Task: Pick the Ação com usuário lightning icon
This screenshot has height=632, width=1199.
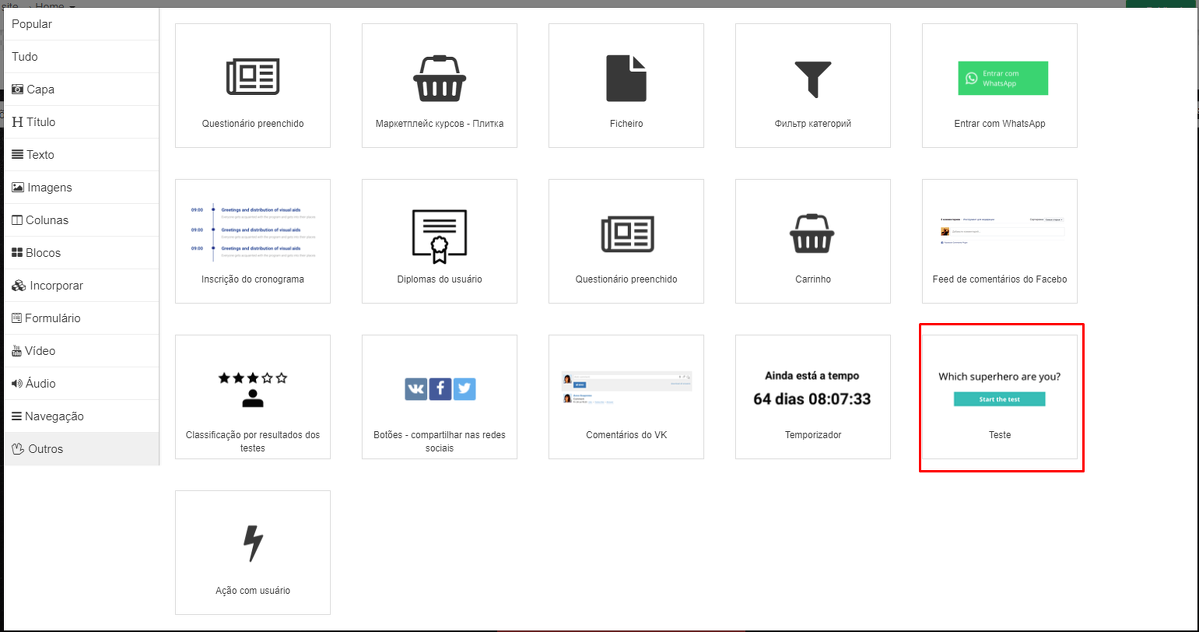Action: point(253,543)
